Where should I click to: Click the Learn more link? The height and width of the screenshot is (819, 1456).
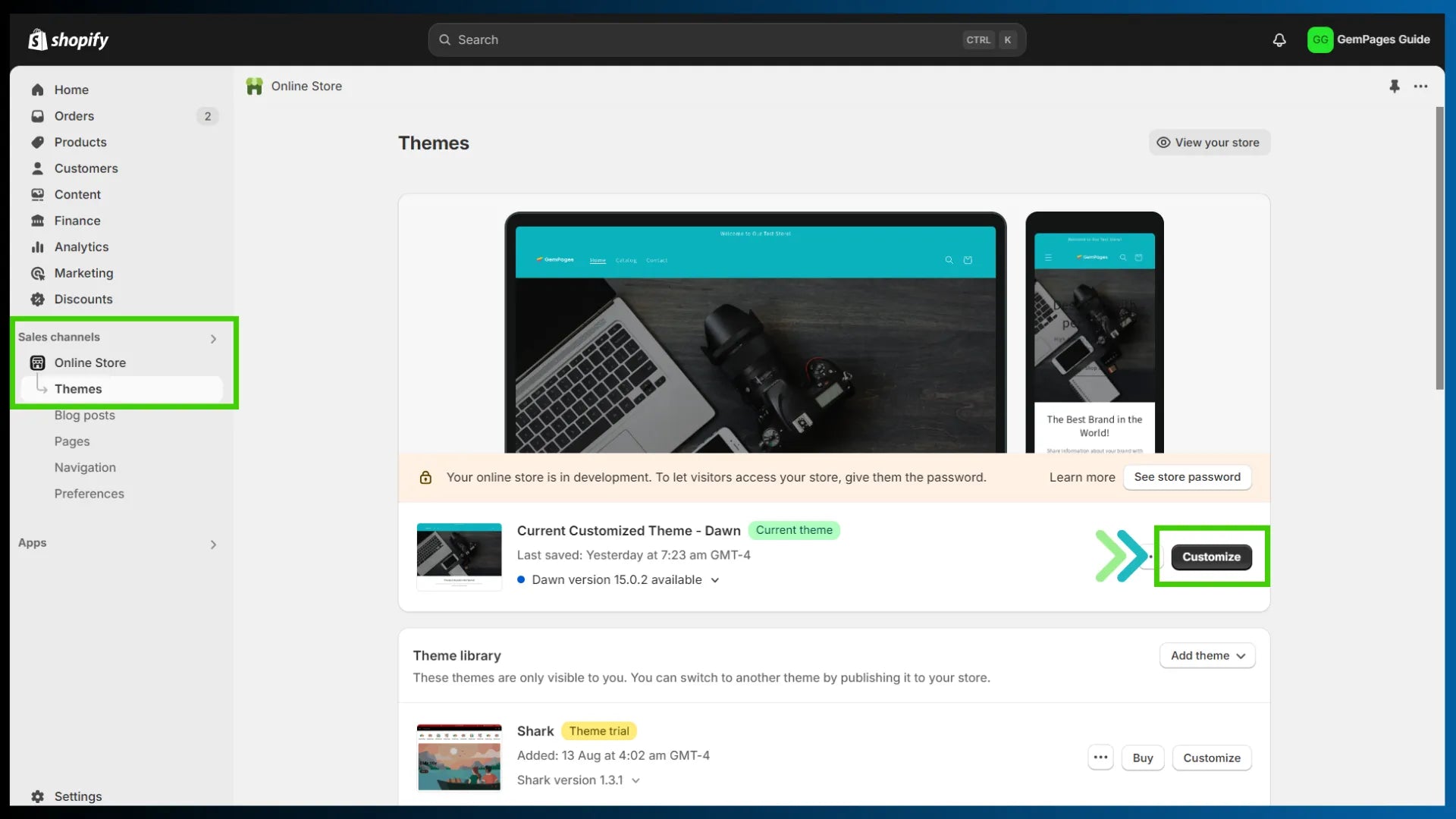pyautogui.click(x=1082, y=477)
